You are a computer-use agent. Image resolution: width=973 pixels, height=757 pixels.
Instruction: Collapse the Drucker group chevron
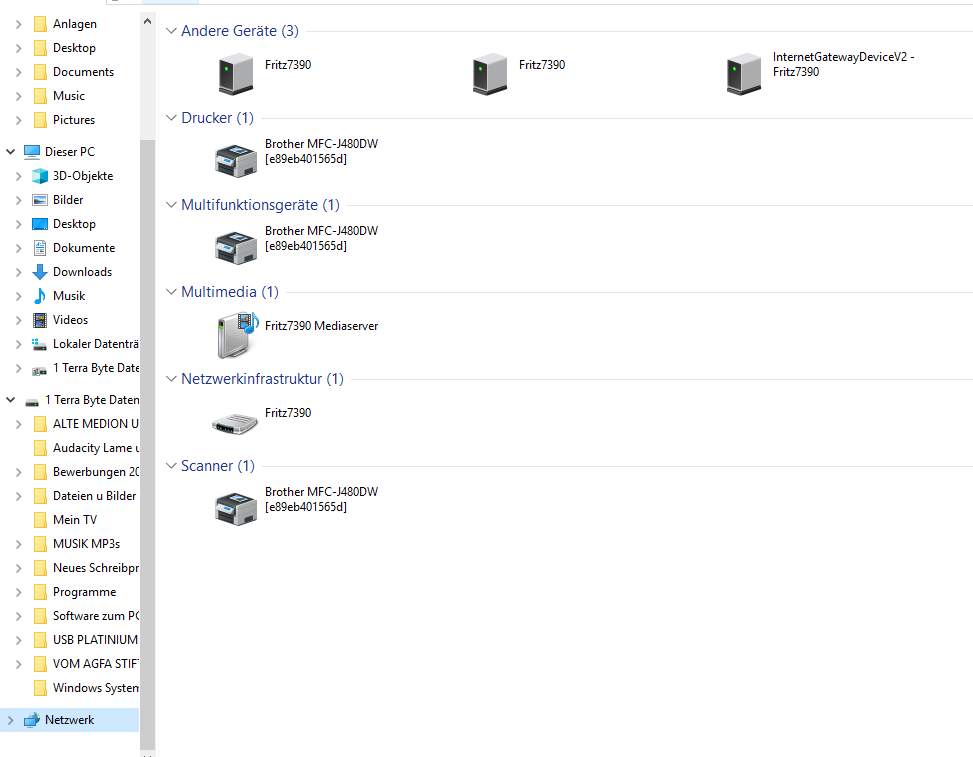pos(171,117)
